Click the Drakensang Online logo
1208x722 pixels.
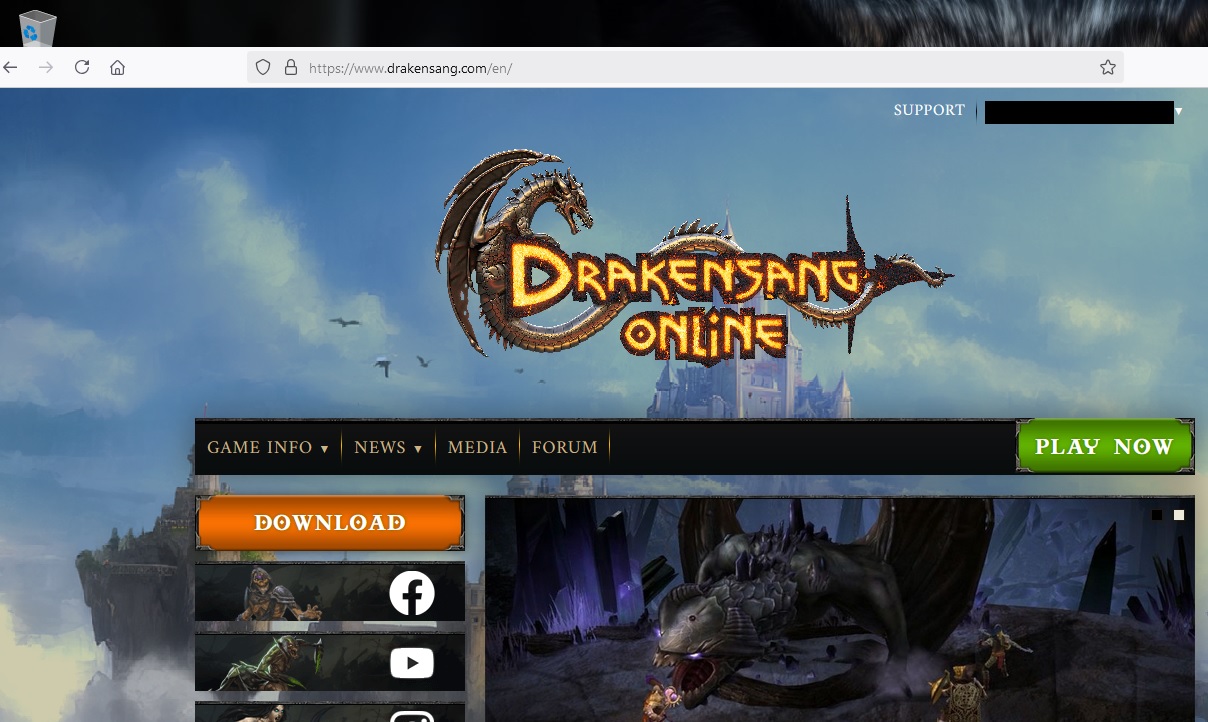tap(694, 258)
